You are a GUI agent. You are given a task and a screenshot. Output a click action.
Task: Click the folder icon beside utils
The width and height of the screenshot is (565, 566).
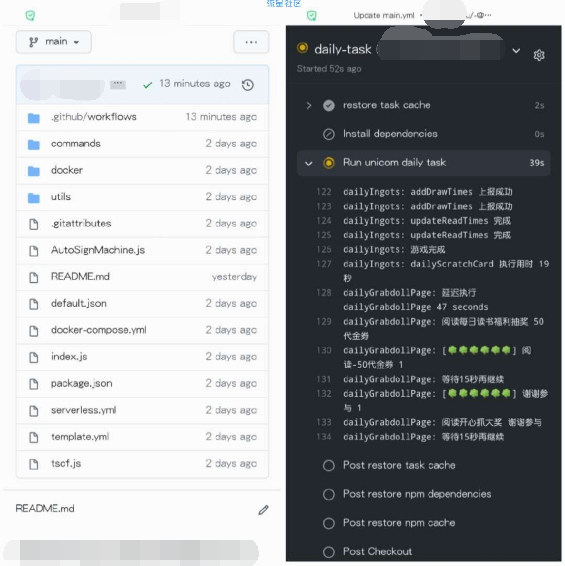point(34,197)
